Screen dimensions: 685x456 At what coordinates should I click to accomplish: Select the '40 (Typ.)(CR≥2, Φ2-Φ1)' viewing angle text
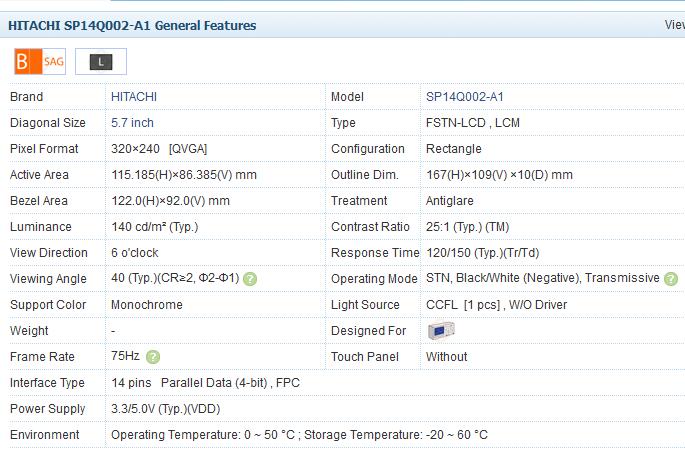[175, 278]
